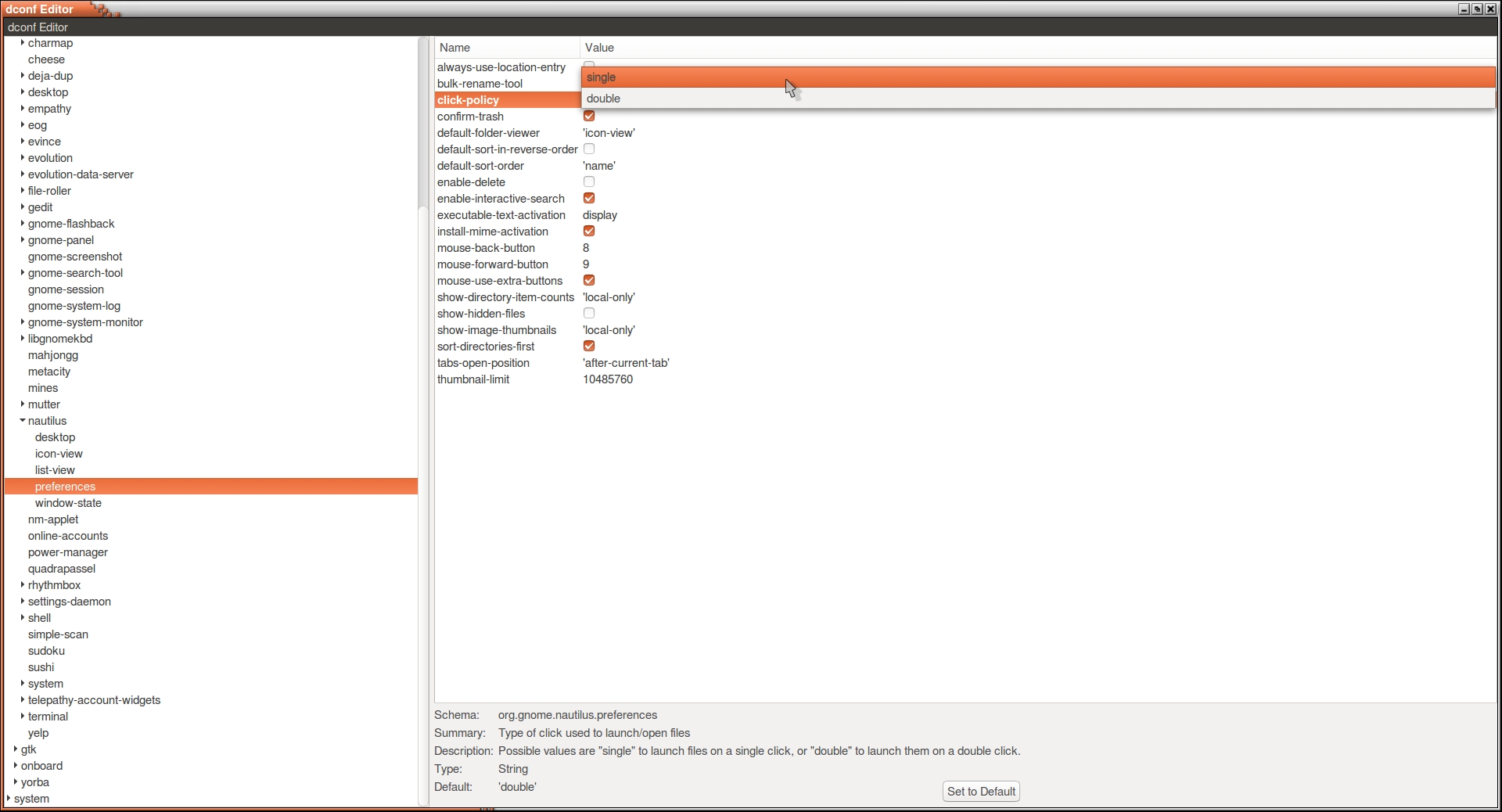
Task: Expand the gtk schema arrow
Action: click(16, 749)
